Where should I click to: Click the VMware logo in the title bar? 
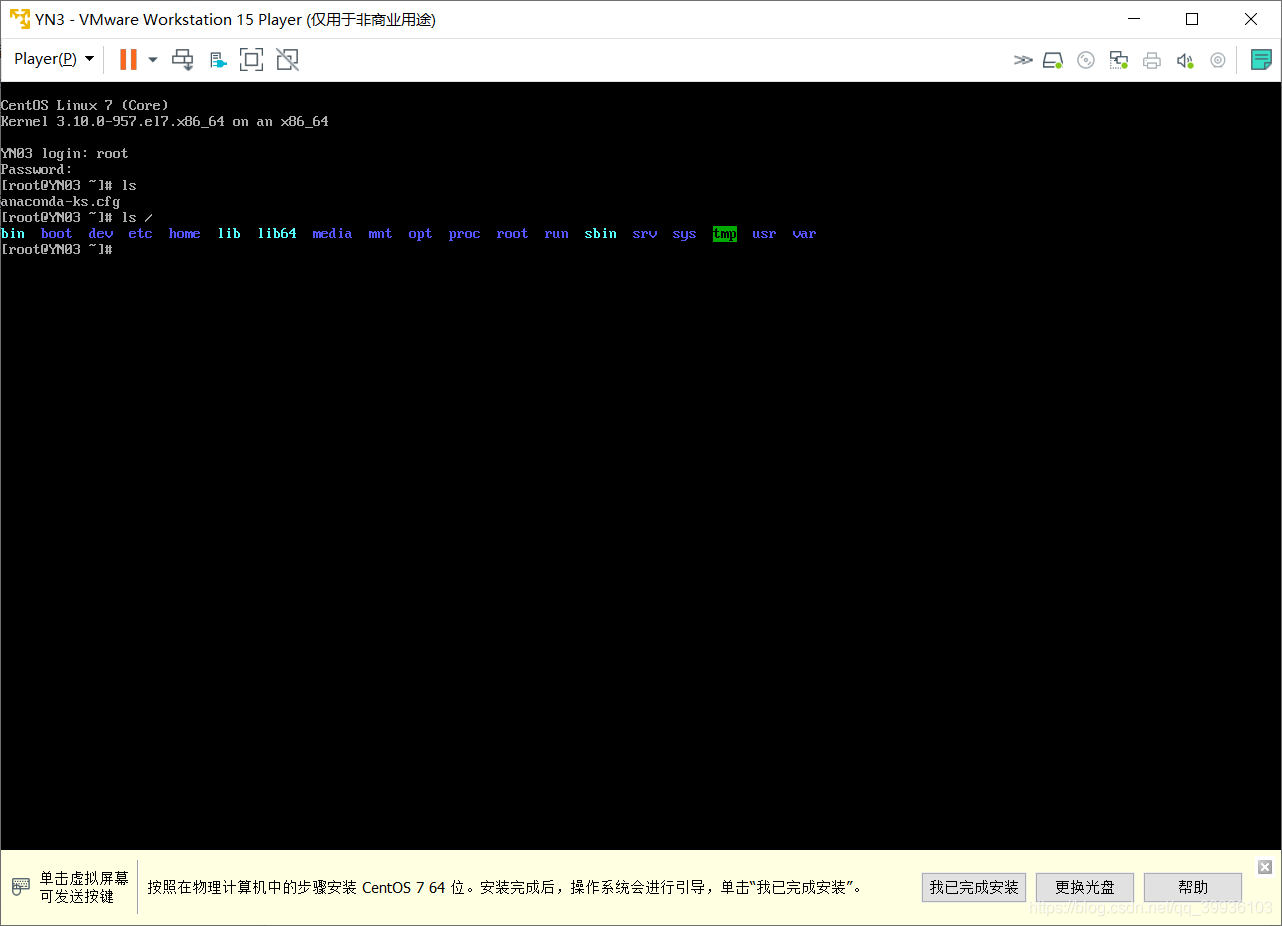coord(19,19)
